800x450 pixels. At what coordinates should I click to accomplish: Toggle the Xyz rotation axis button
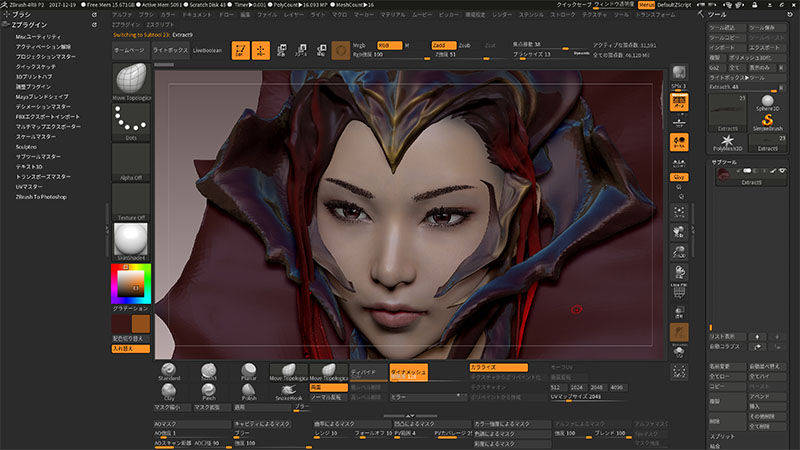click(679, 176)
